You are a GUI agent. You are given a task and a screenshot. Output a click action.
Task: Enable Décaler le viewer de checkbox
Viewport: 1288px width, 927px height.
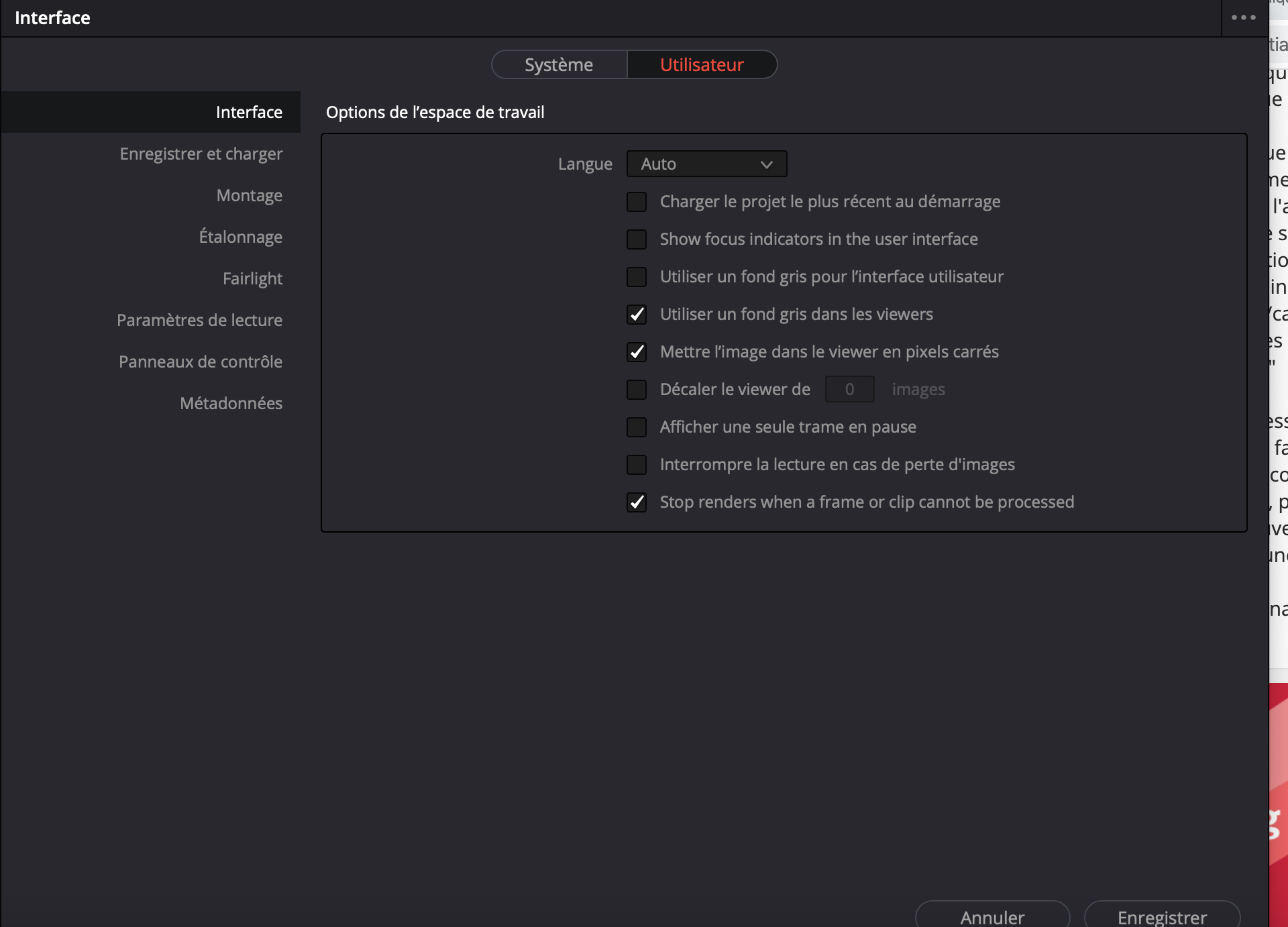pos(637,390)
